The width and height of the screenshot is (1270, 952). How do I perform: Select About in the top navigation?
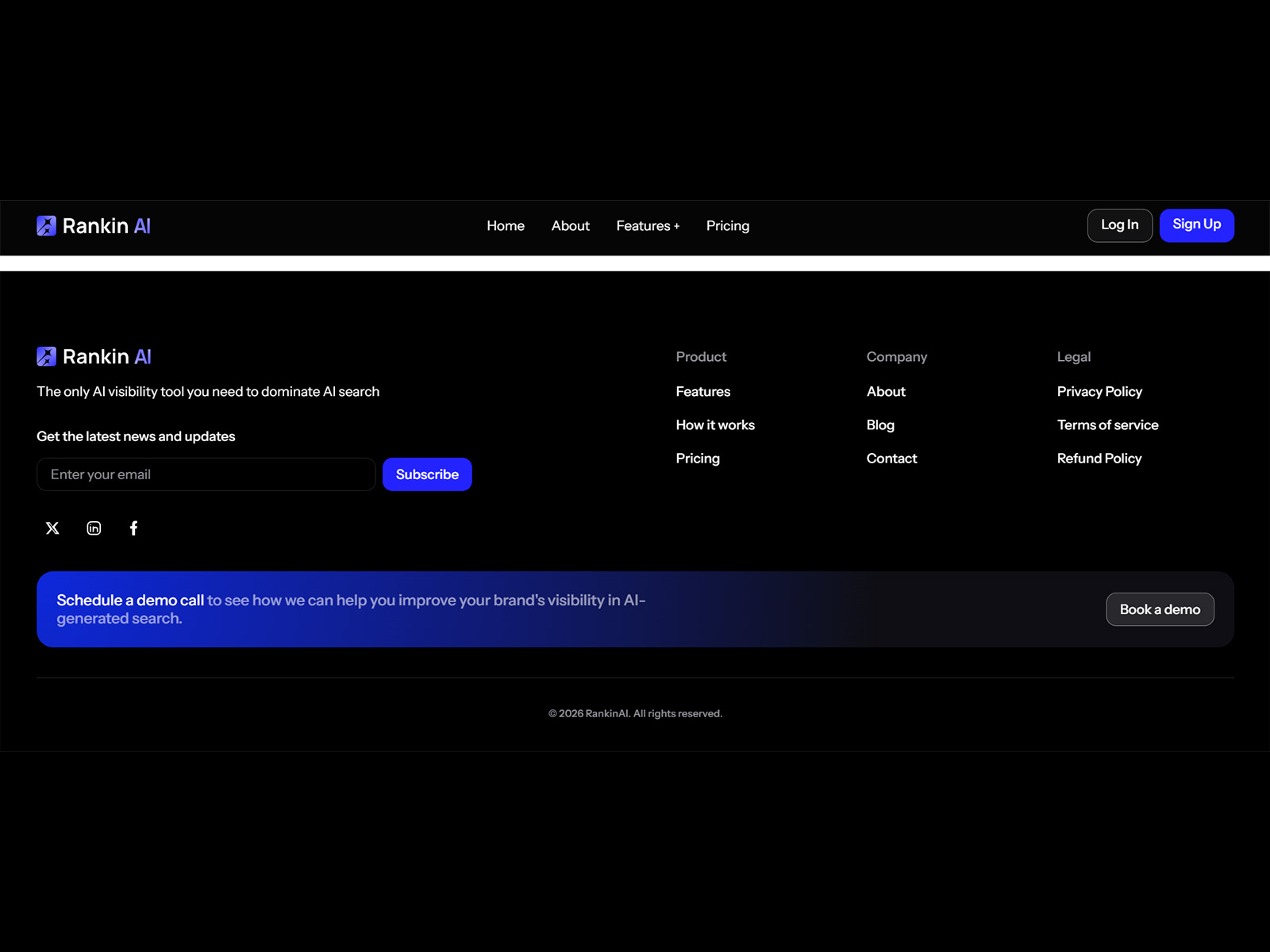[570, 226]
